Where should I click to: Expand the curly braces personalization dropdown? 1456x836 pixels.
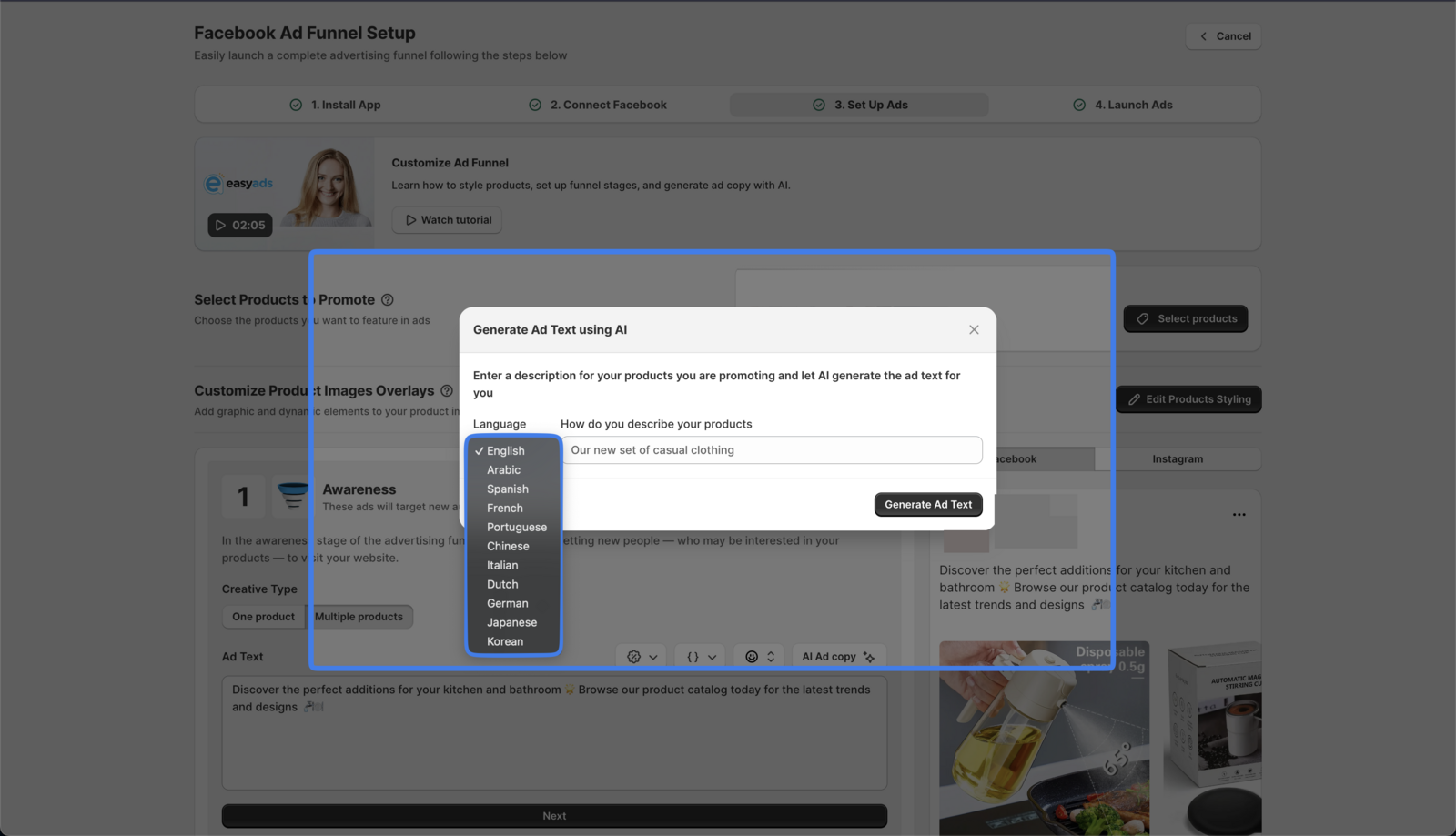tap(699, 656)
